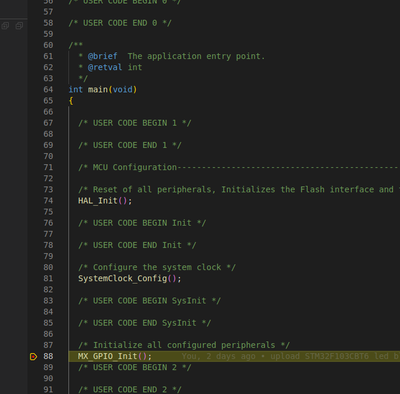Screen dimensions: 400x394
Task: Click the opening brace on line 65
Action: [x=71, y=101]
